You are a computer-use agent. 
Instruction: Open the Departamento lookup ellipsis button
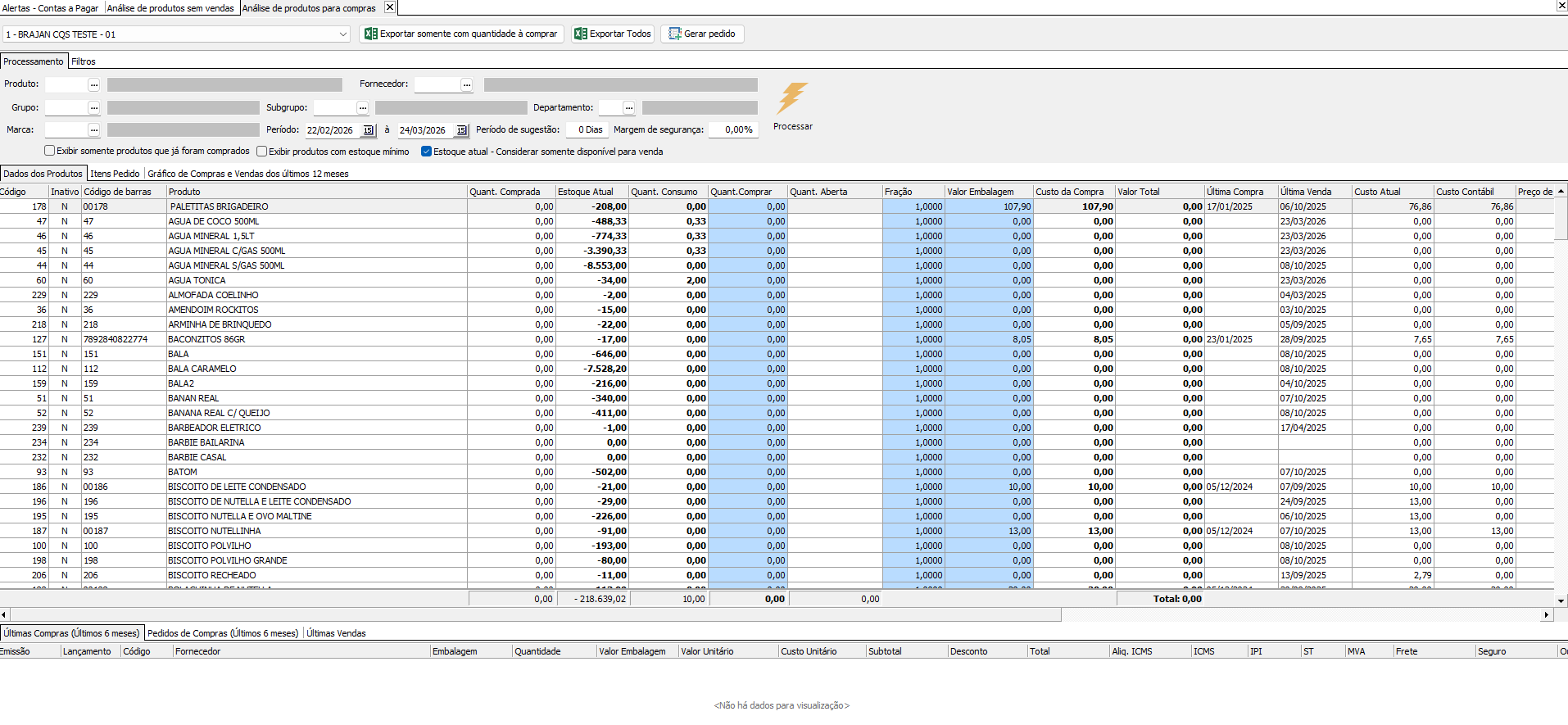628,107
